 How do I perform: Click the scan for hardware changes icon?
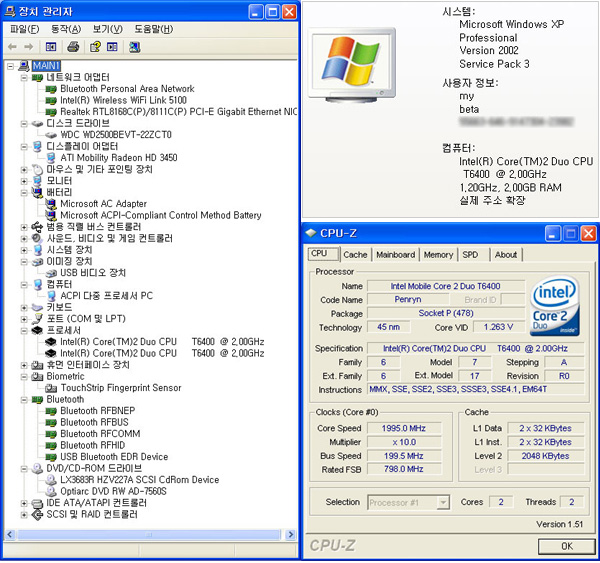pyautogui.click(x=134, y=47)
